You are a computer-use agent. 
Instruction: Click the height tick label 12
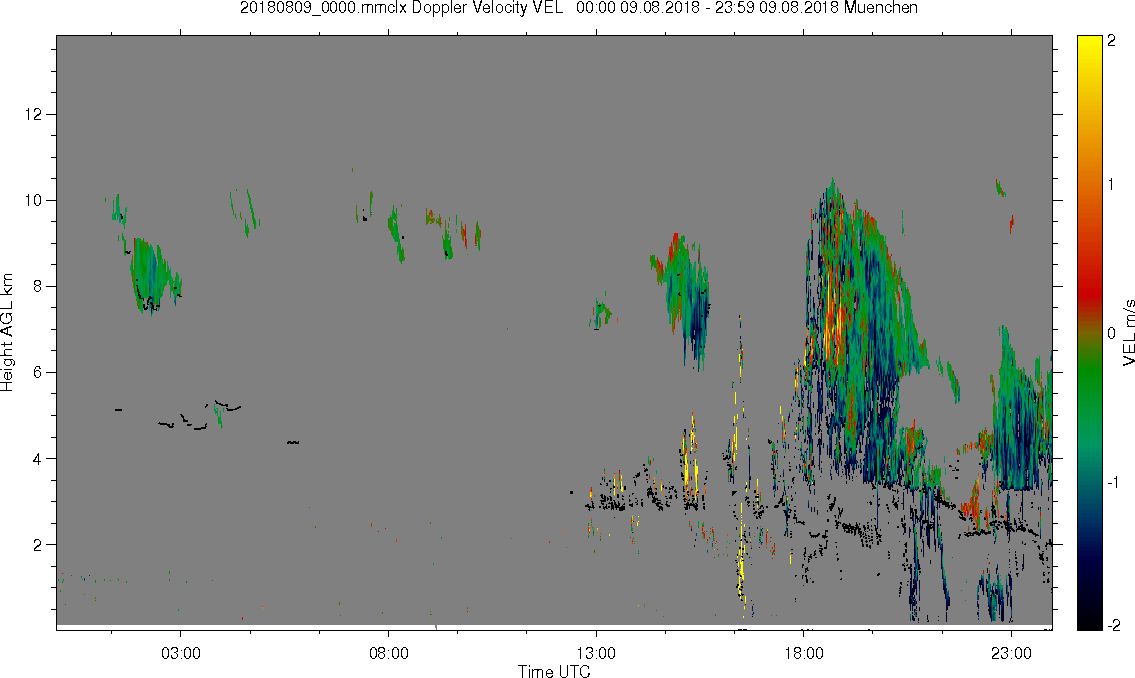[33, 114]
